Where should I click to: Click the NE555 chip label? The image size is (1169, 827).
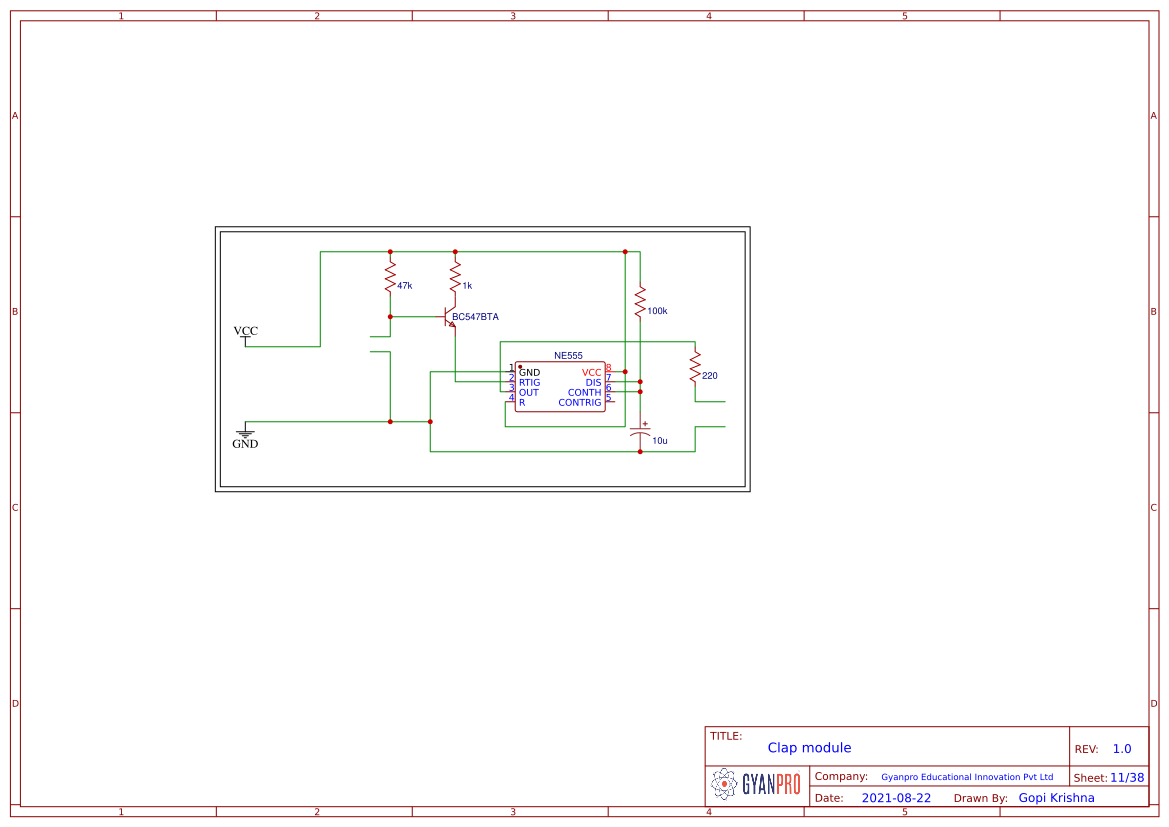(568, 356)
